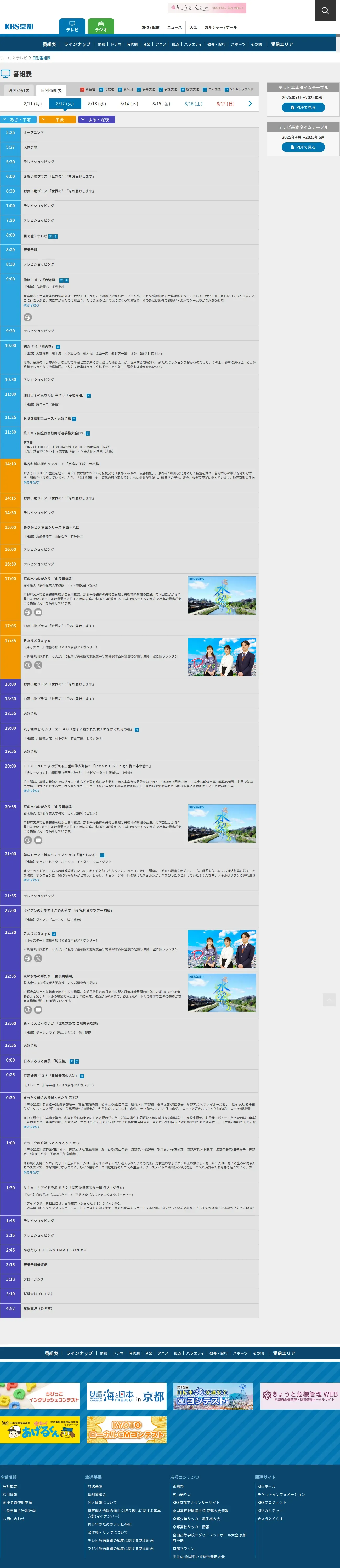This screenshot has height=1568, width=340.
Task: Open the globe website icon in the 9:00 program
Action: pos(27,317)
